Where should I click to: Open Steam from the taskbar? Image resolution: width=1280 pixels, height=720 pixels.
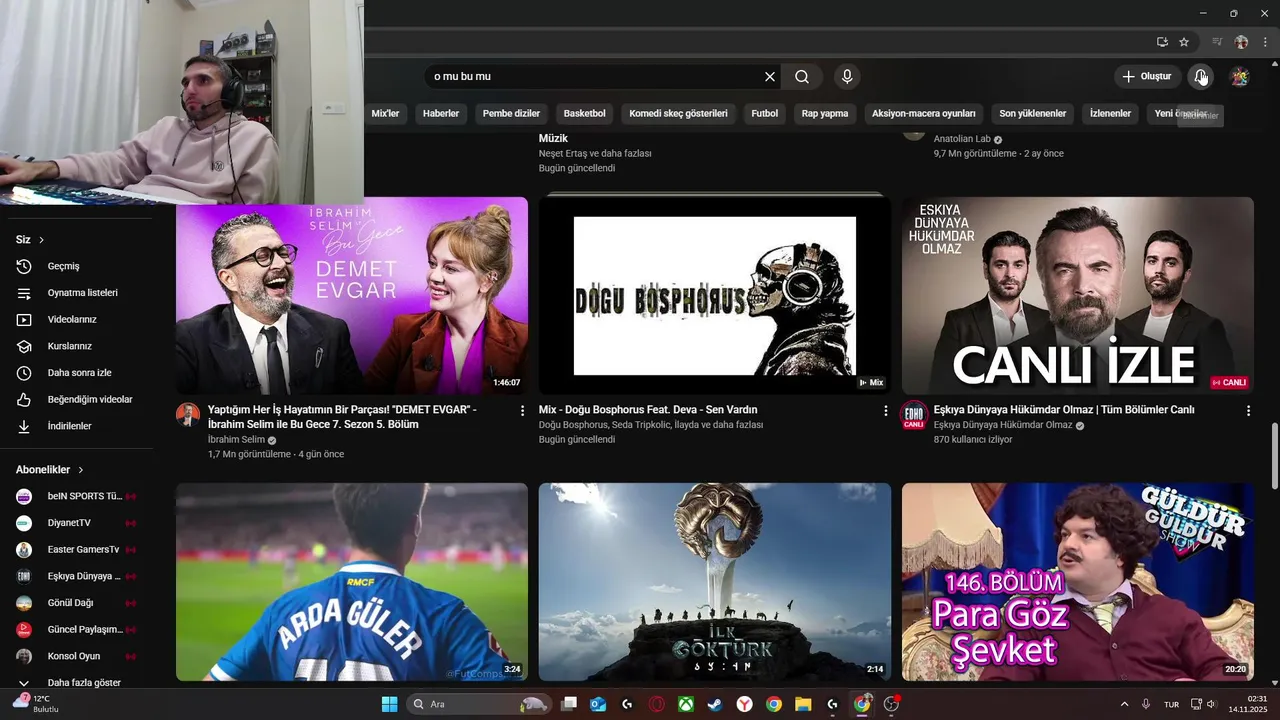coord(714,704)
